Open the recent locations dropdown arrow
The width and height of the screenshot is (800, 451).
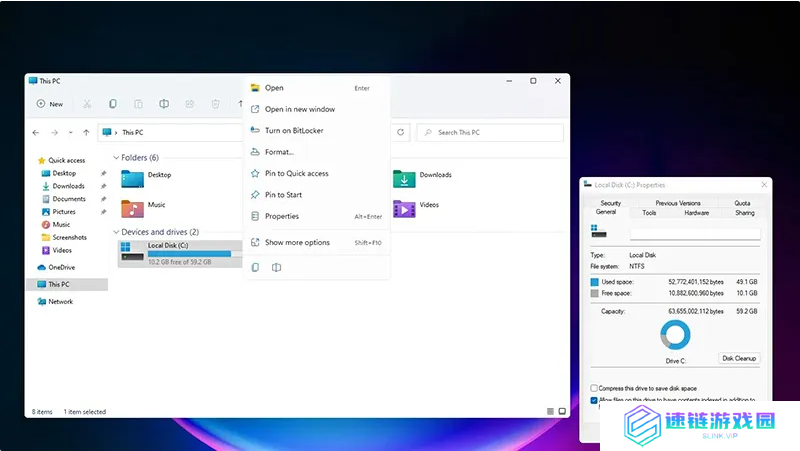[x=70, y=133]
